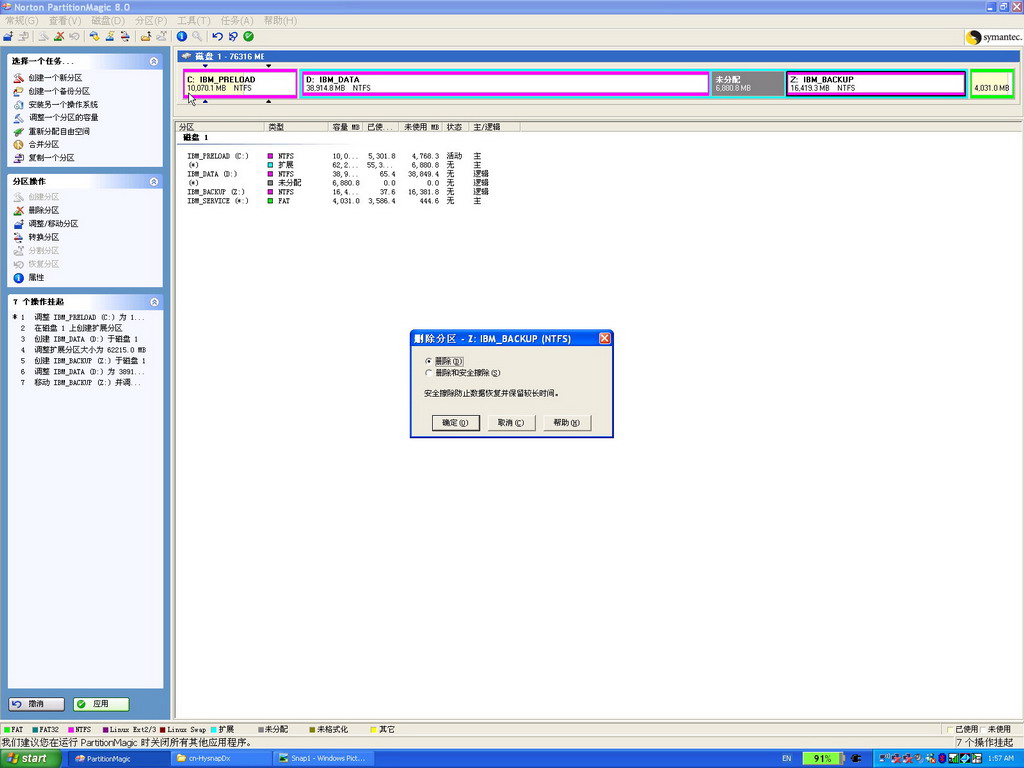
Task: Click the 未分配 unallocated block in disk map
Action: pos(746,84)
